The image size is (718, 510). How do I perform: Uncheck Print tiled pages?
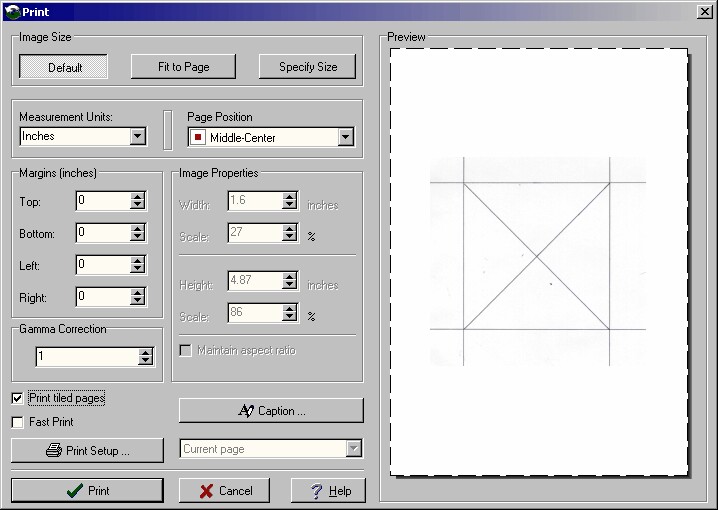click(x=17, y=398)
